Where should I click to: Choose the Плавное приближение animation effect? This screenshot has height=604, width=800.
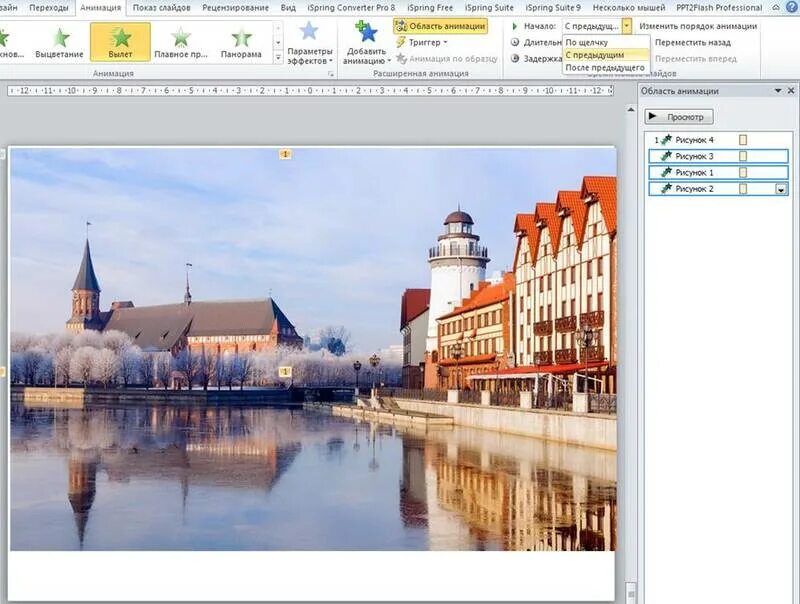coord(181,43)
